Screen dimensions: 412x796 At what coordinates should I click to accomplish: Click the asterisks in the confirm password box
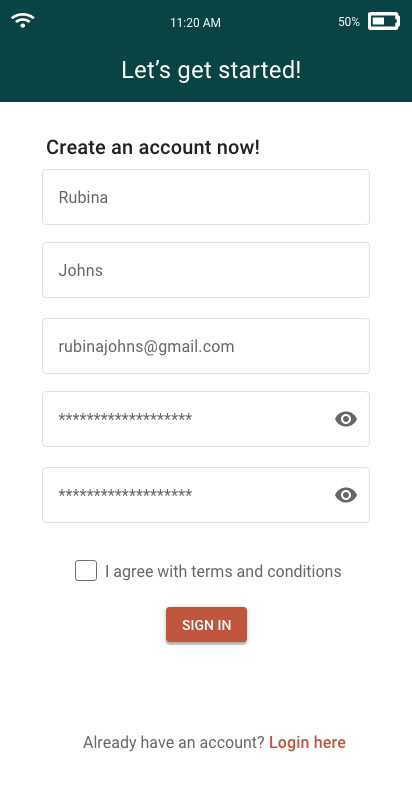pos(125,494)
